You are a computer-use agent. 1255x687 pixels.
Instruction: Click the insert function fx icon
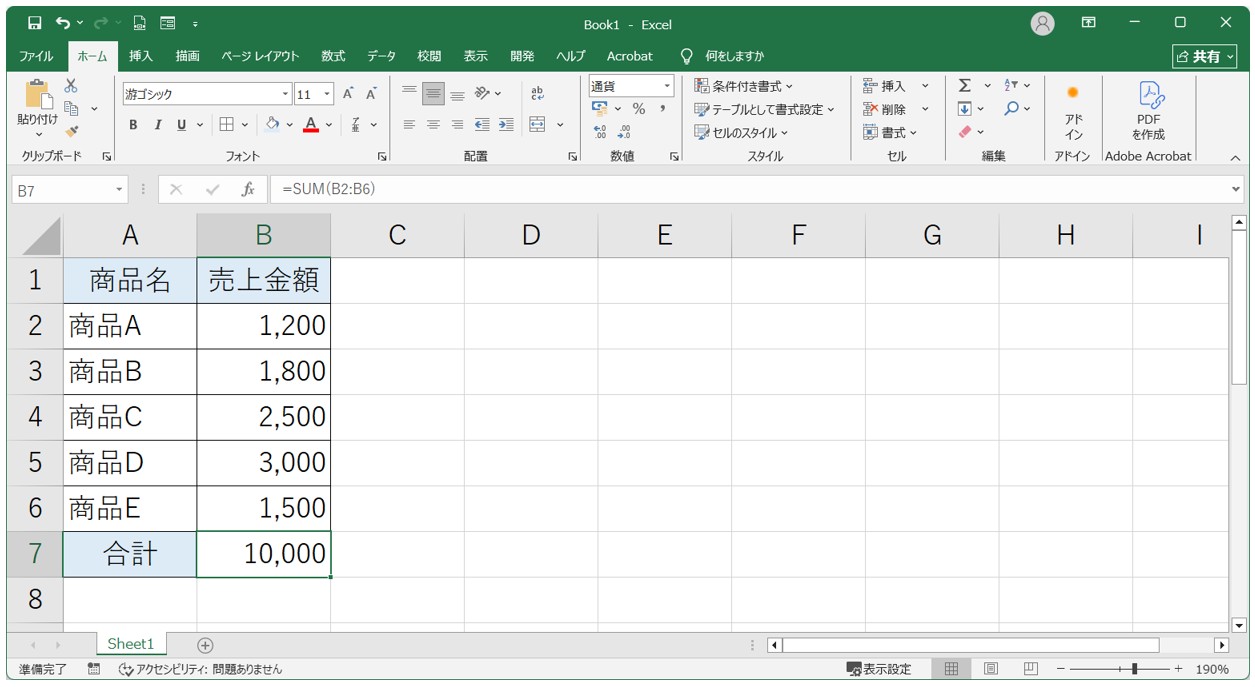248,189
